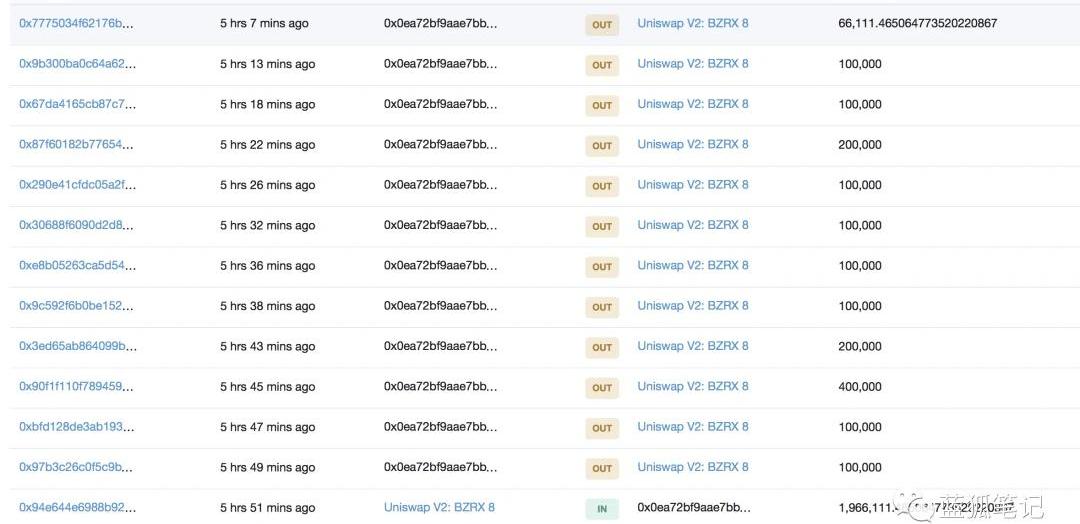Open Uniswap V2: BZRX 8 in 5 hrs 43 mins row

point(693,346)
